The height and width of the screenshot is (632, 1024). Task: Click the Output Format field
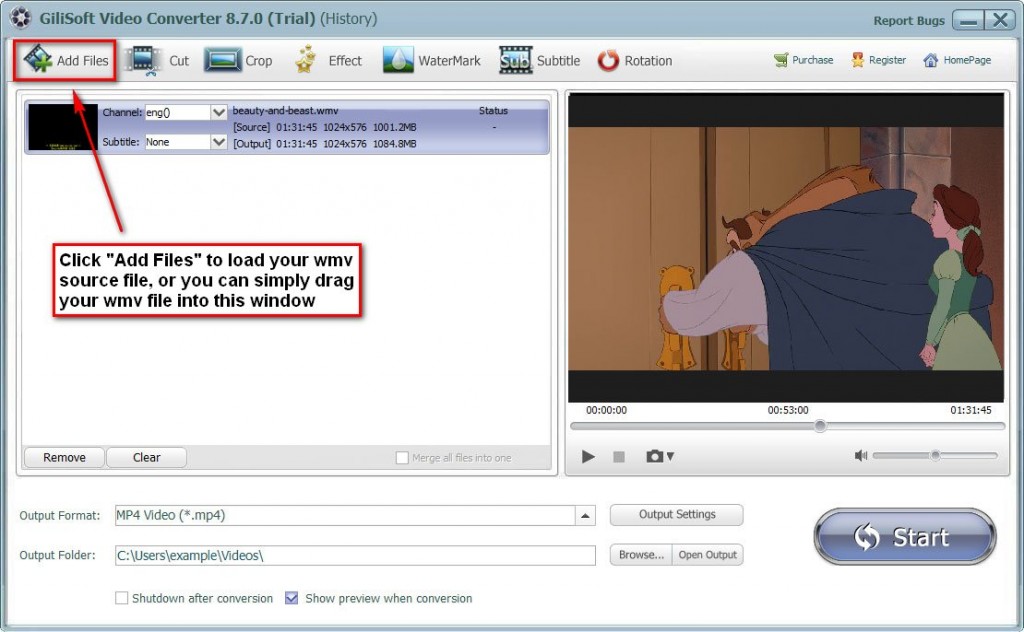[x=345, y=515]
